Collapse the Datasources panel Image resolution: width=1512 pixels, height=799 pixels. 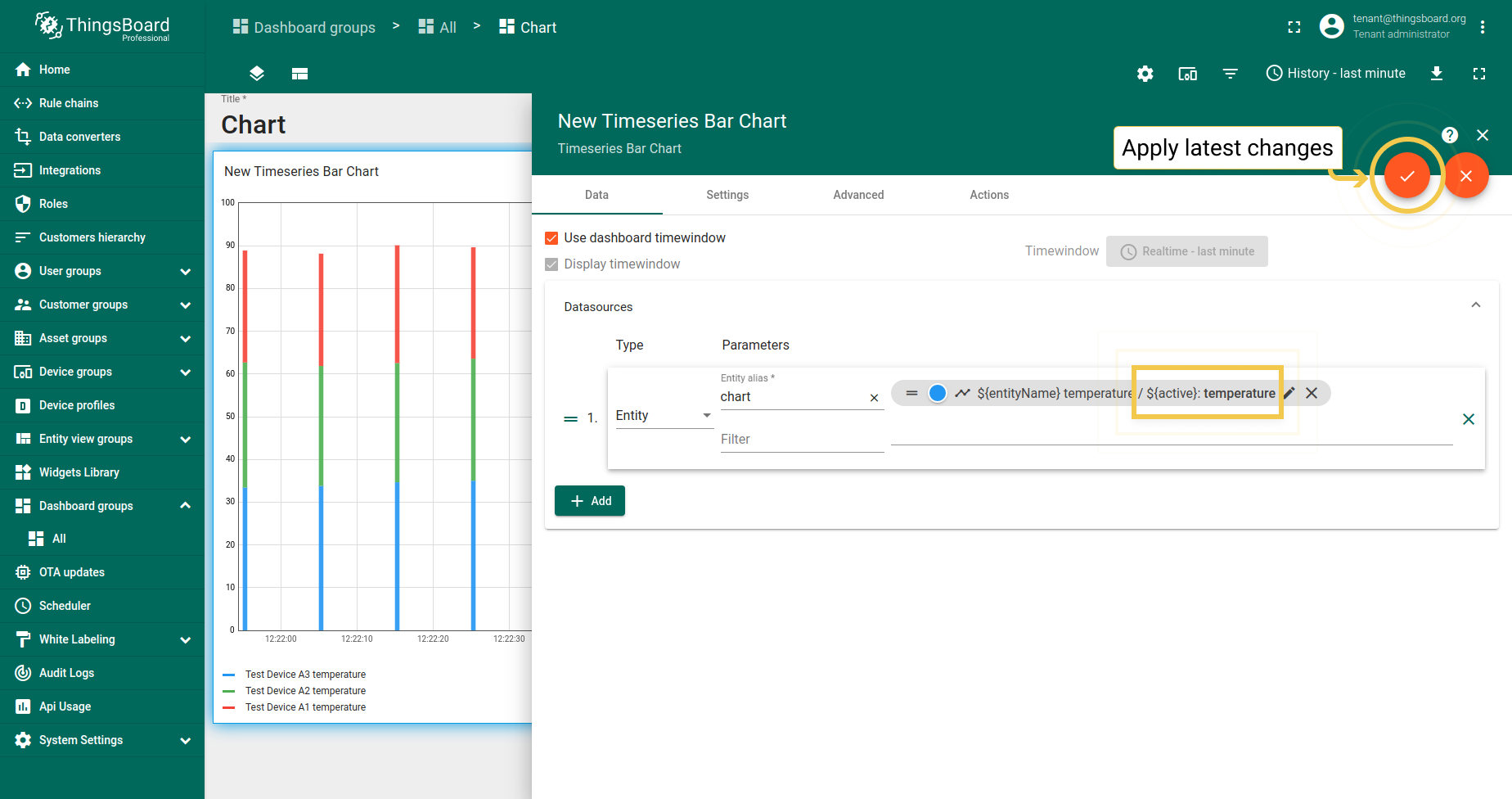tap(1476, 305)
